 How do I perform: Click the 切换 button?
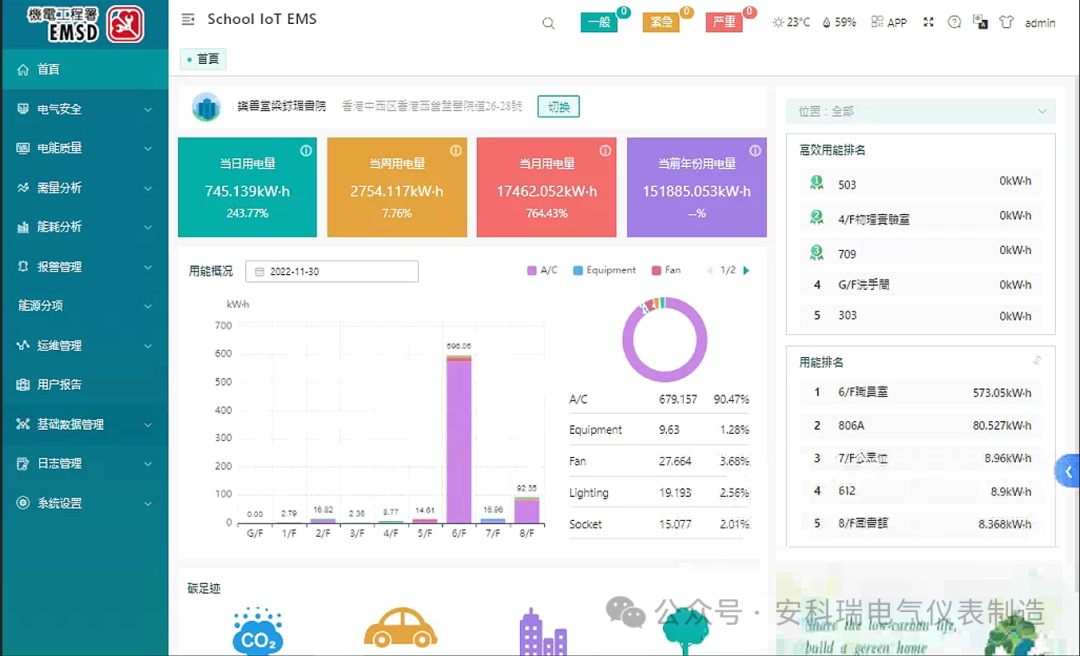click(558, 107)
